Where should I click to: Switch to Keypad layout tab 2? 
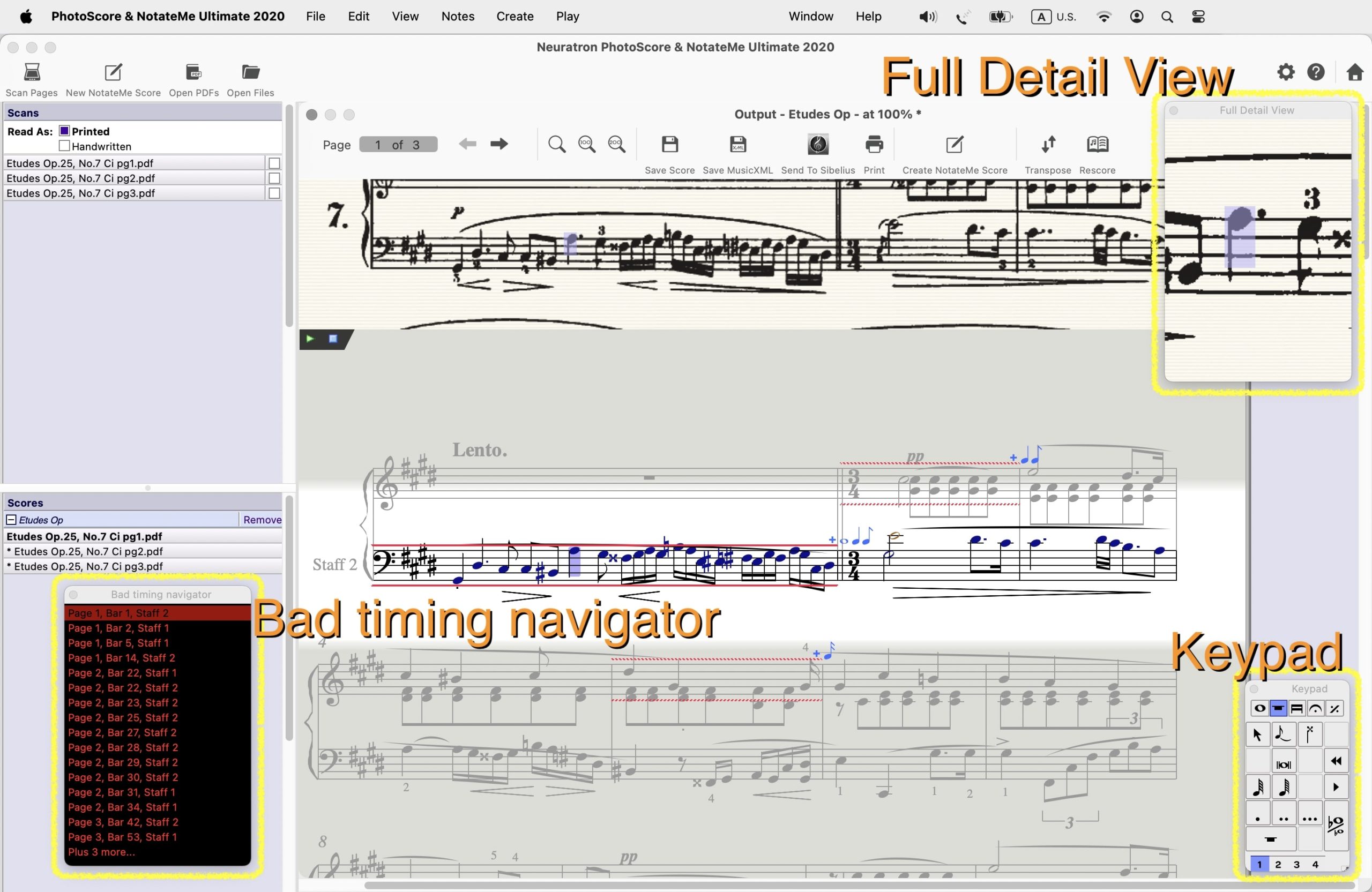coord(1278,864)
